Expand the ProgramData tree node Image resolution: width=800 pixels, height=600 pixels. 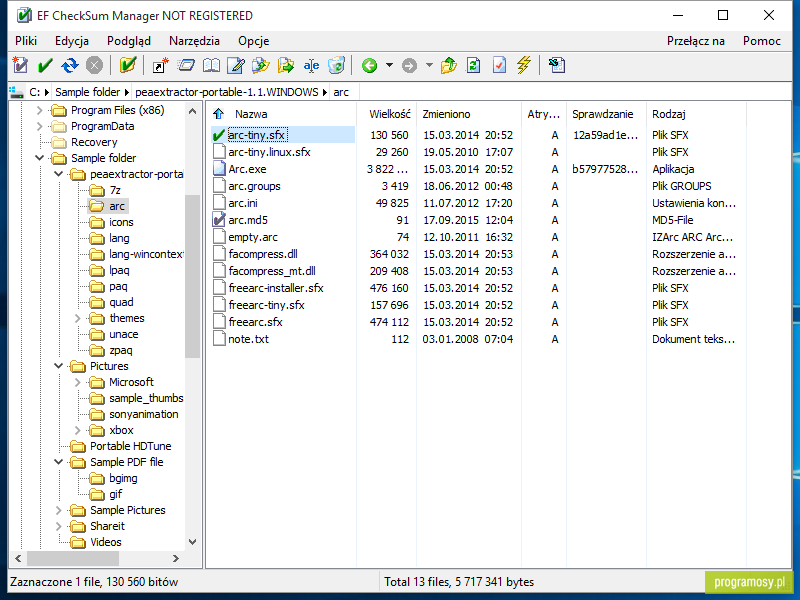coord(40,126)
